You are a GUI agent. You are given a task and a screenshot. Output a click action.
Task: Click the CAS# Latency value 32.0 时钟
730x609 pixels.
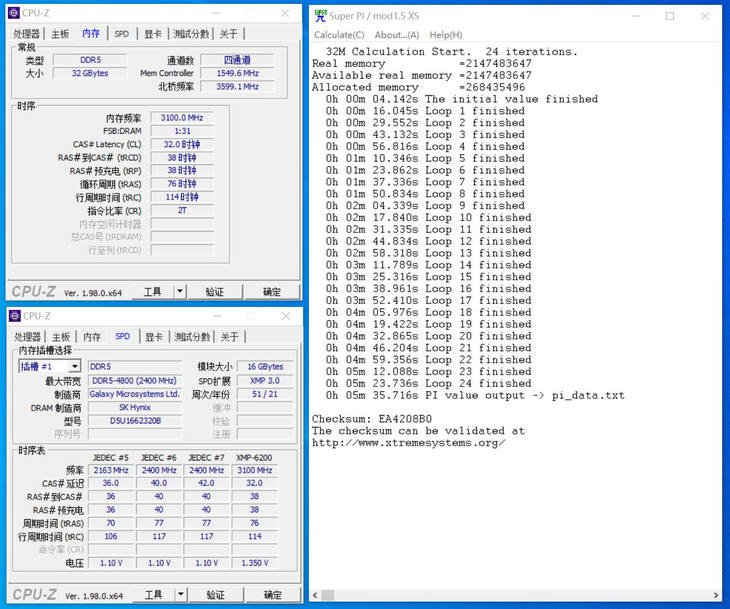182,144
